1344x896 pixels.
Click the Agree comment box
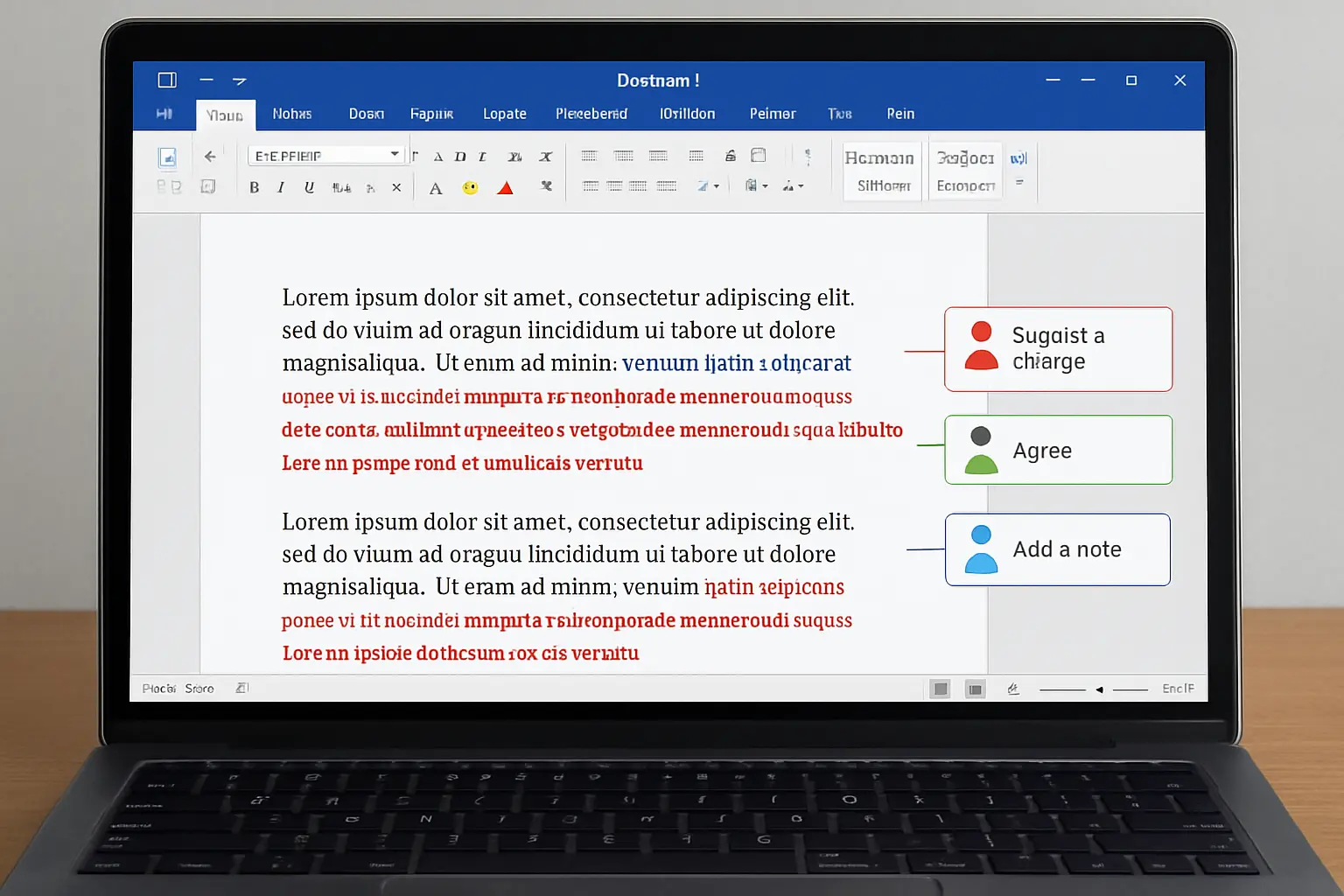point(1058,450)
